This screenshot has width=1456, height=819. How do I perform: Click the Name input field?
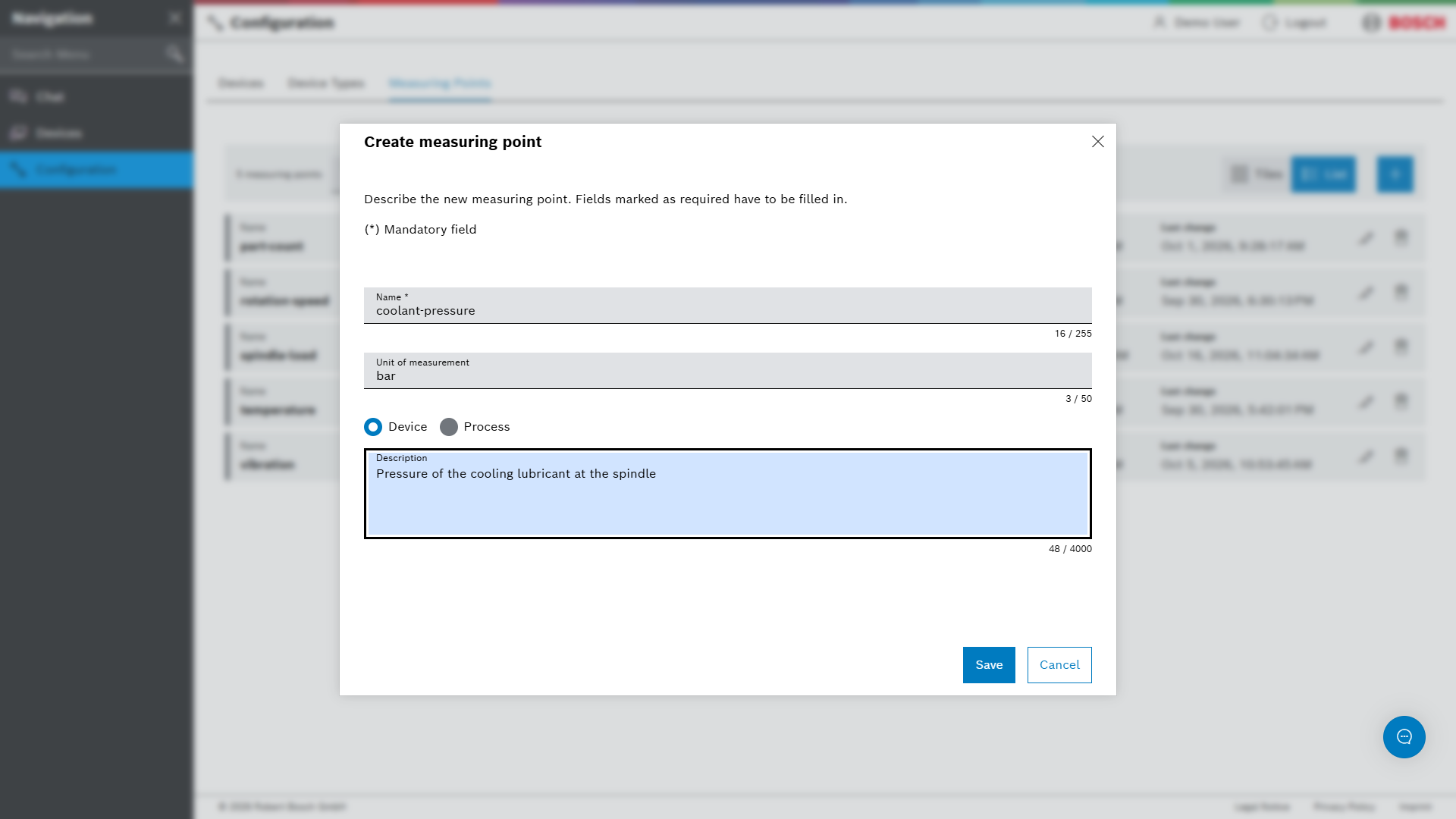click(728, 306)
